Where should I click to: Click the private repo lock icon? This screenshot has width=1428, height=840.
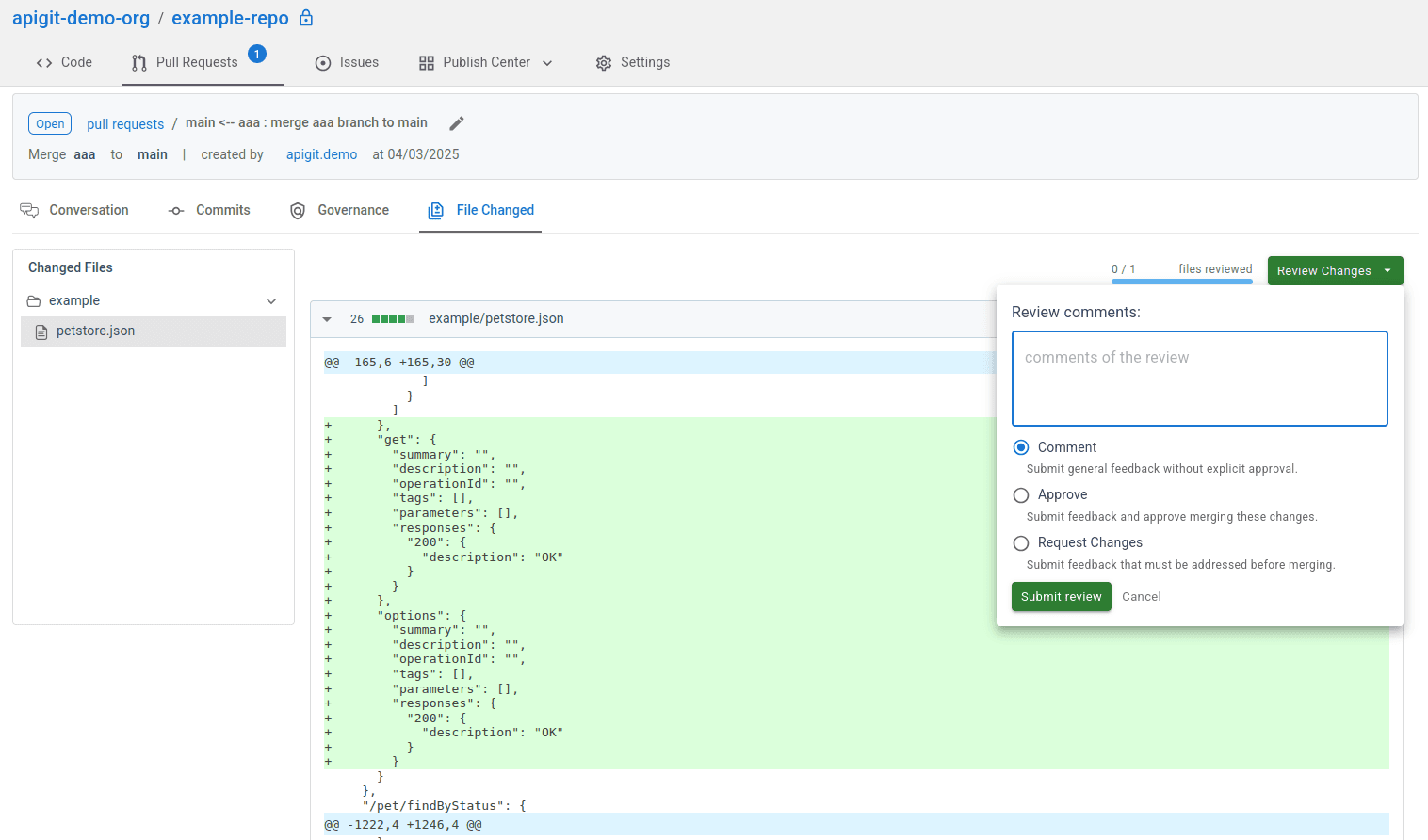click(306, 18)
